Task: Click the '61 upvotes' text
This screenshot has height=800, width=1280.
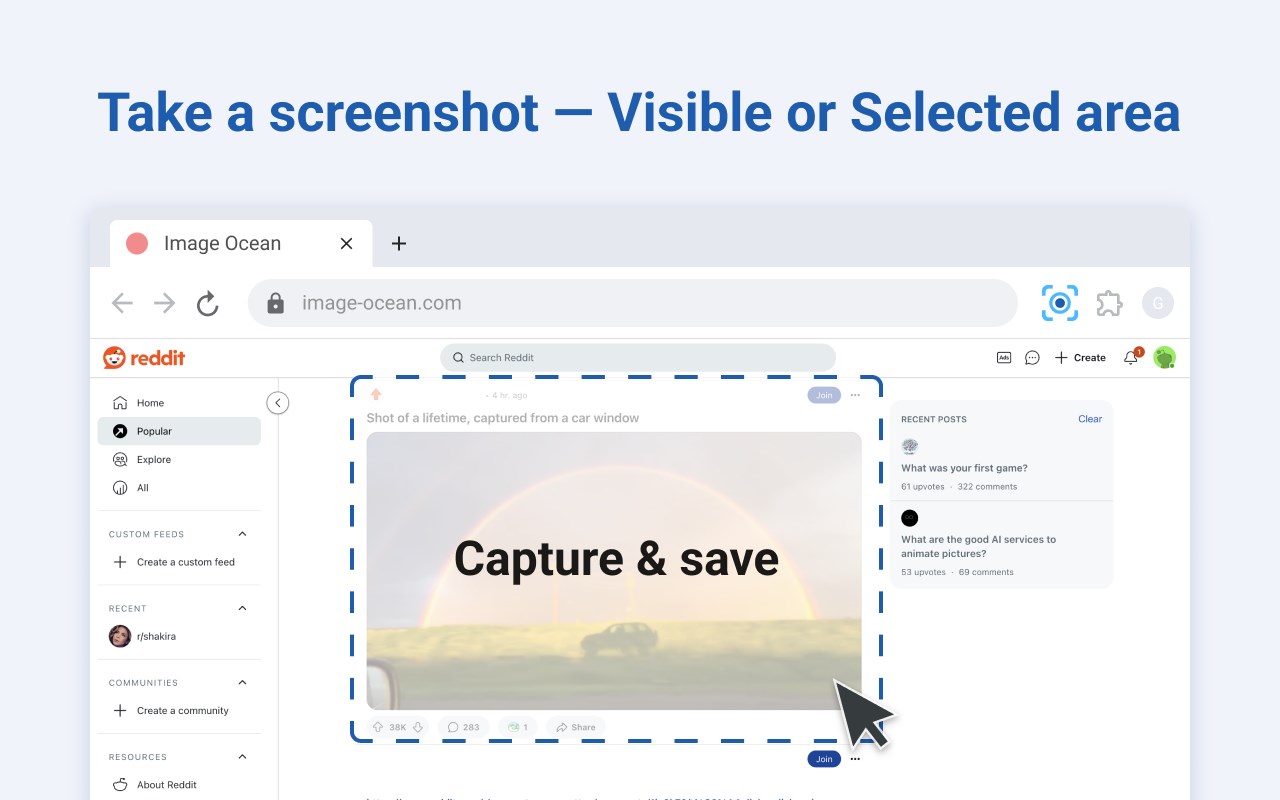Action: click(x=923, y=487)
